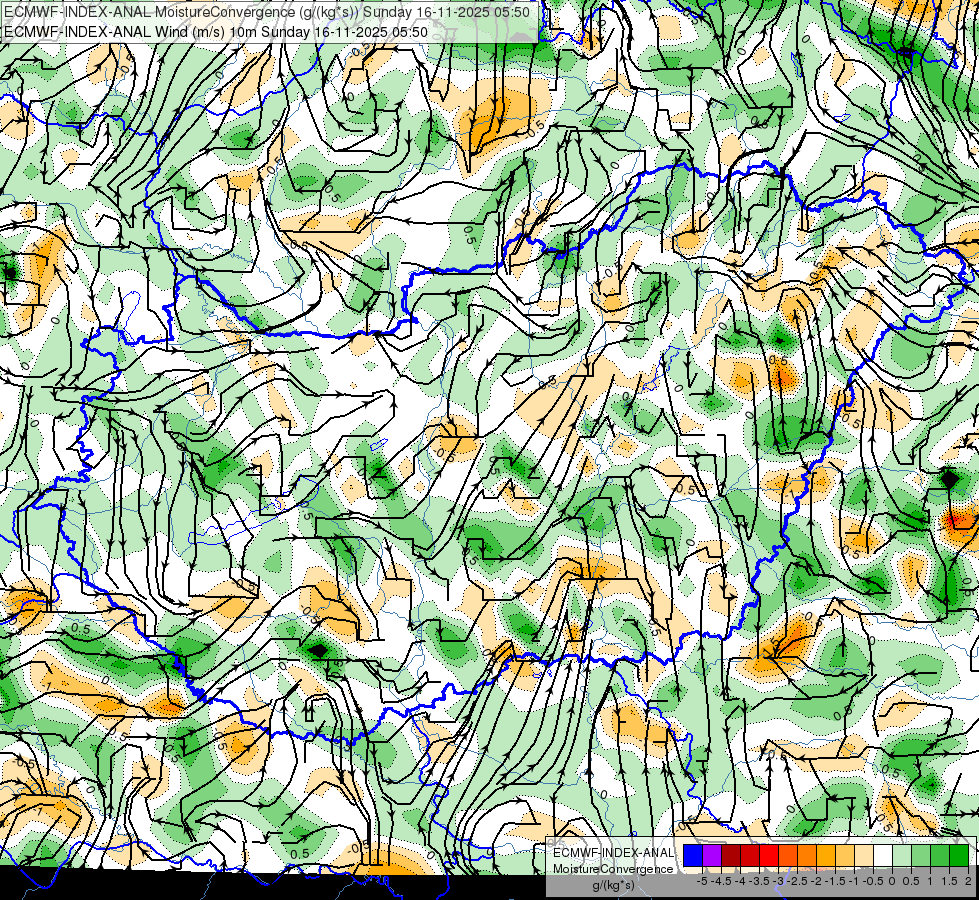Click the legend tick label -4.5
Screen dimensions: 979x900
pos(722,881)
